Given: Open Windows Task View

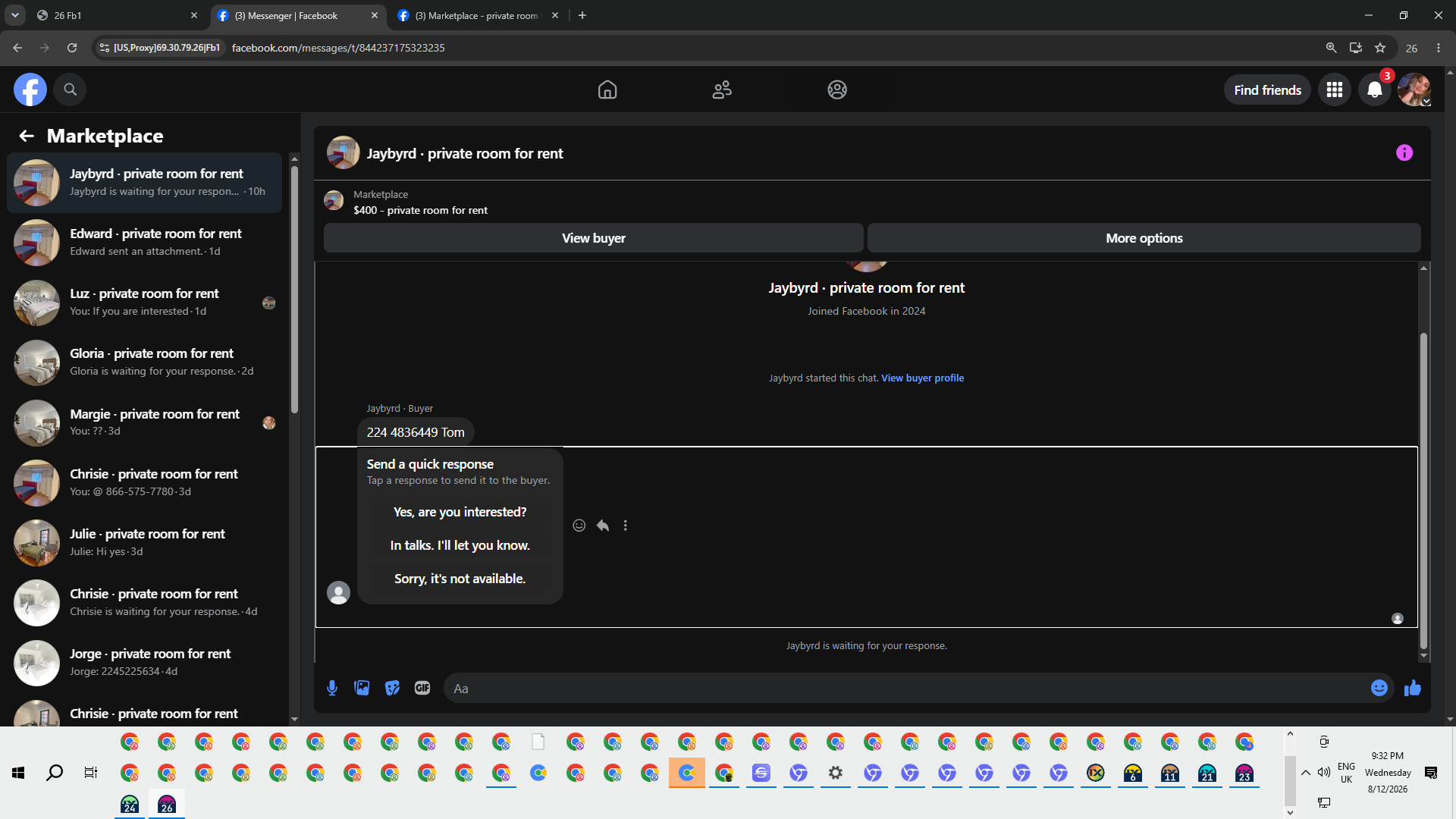Looking at the screenshot, I should [91, 773].
